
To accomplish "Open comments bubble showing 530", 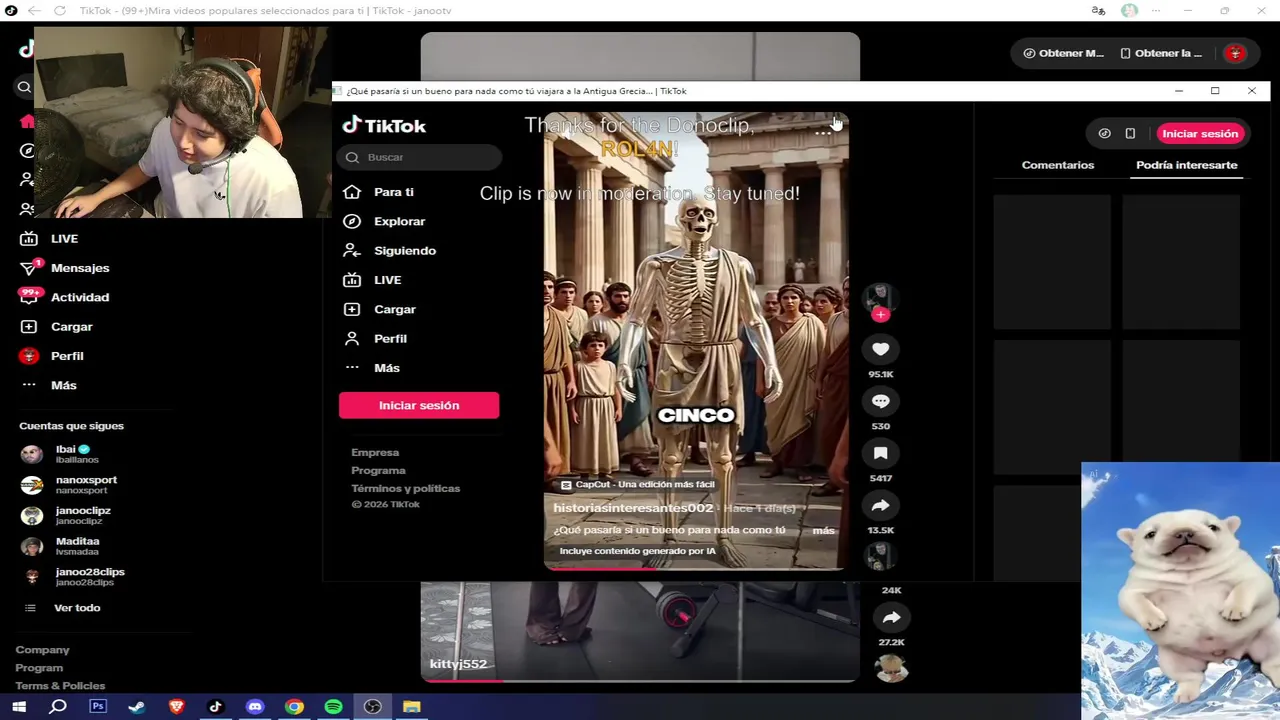I will tap(880, 401).
